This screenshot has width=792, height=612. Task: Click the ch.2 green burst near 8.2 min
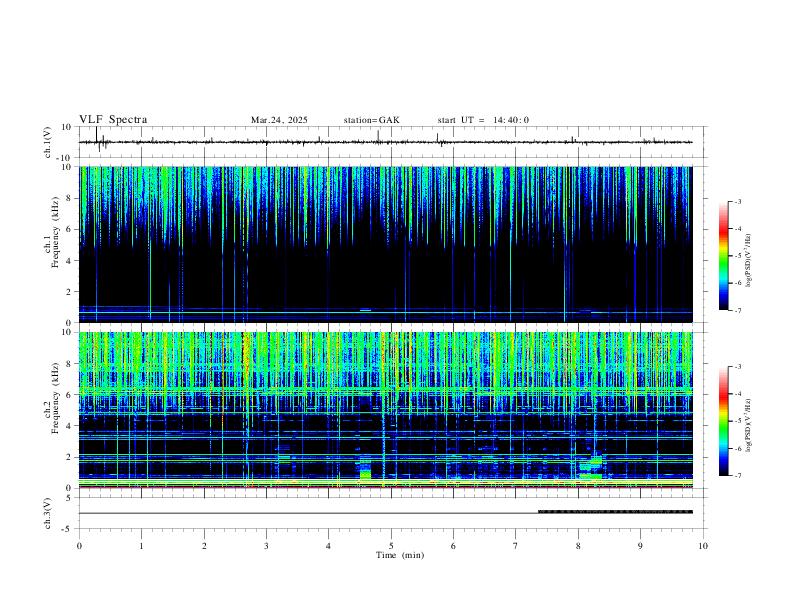tap(591, 467)
